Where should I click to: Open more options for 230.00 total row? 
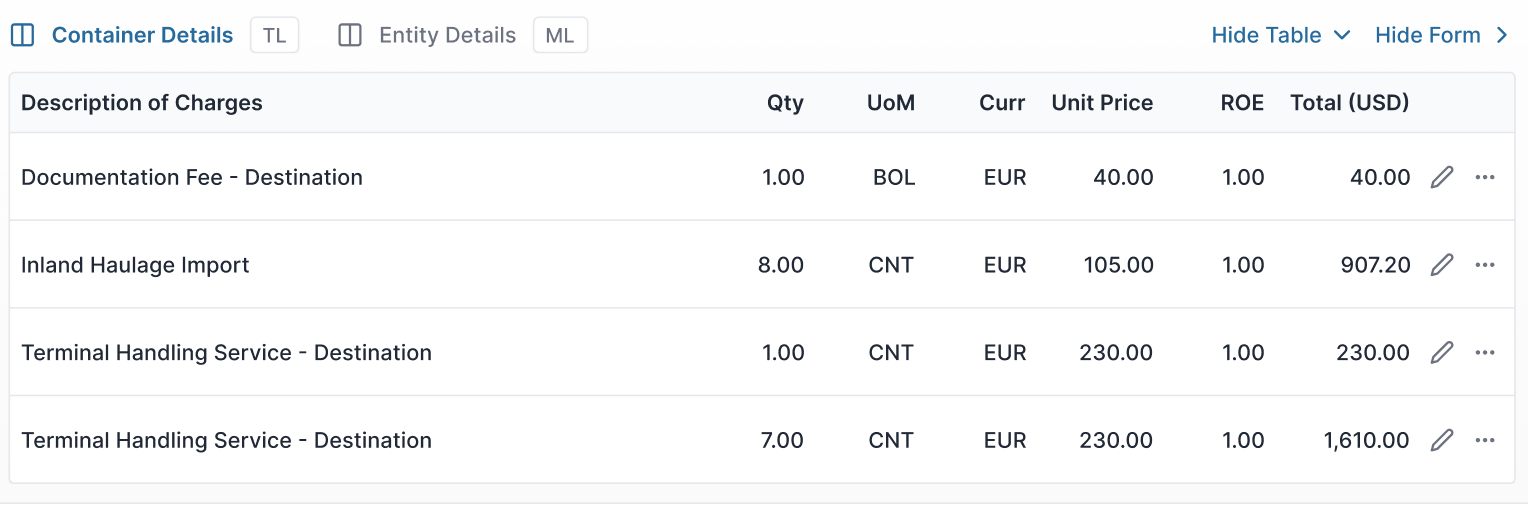coord(1485,353)
